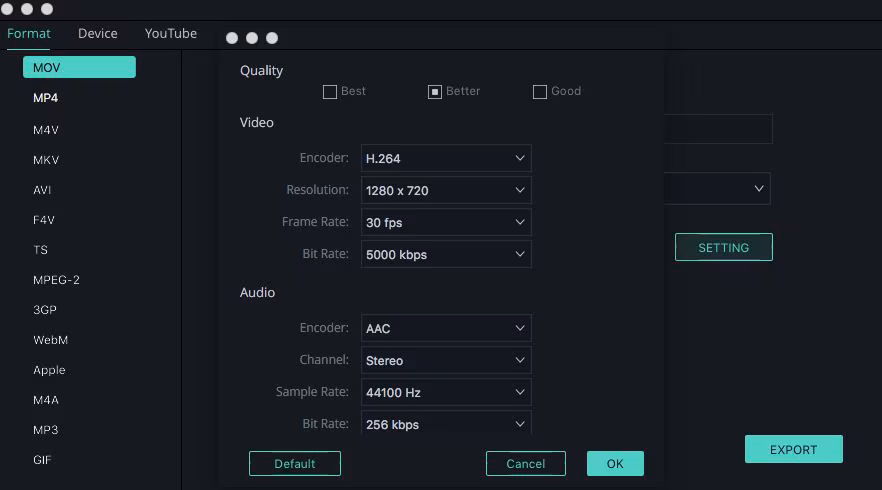Switch to the YouTube tab
This screenshot has width=882, height=490.
[171, 33]
